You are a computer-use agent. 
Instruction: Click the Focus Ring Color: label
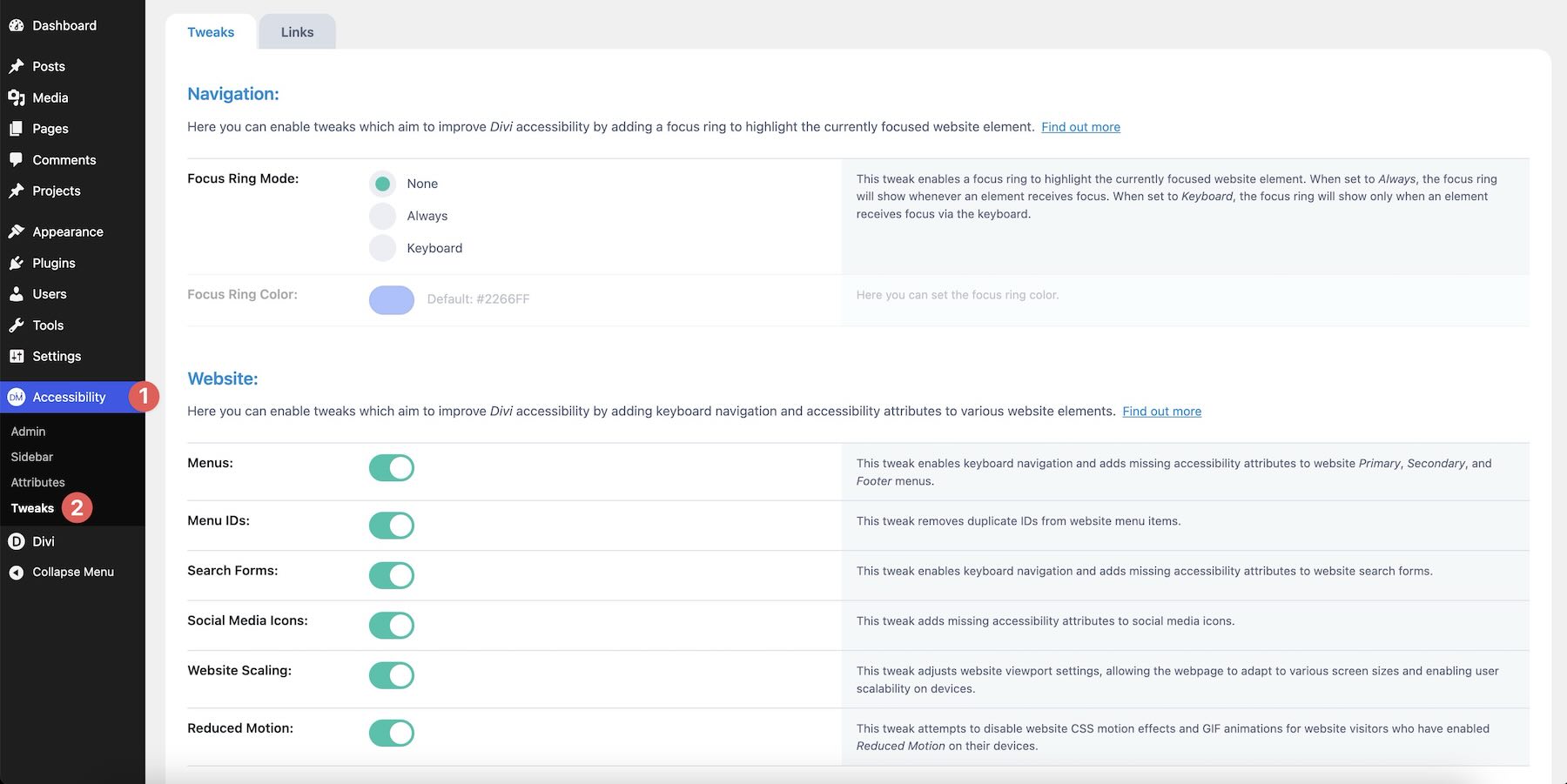[x=242, y=295]
